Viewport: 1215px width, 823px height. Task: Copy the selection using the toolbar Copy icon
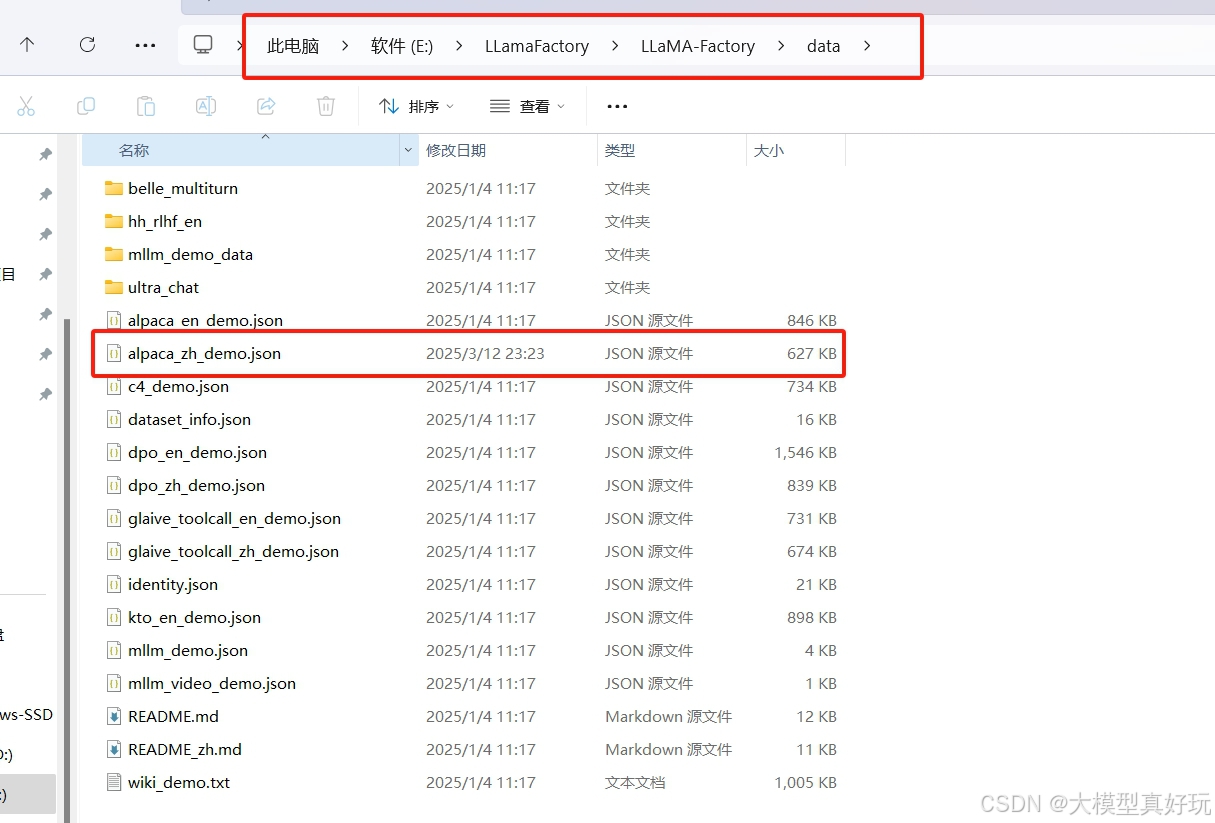click(x=86, y=106)
